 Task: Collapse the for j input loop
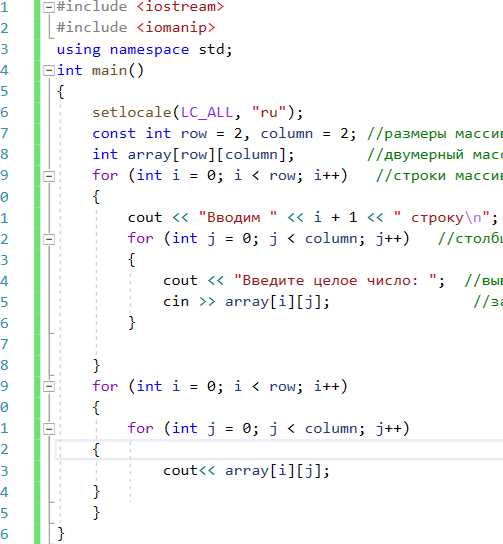pos(49,239)
